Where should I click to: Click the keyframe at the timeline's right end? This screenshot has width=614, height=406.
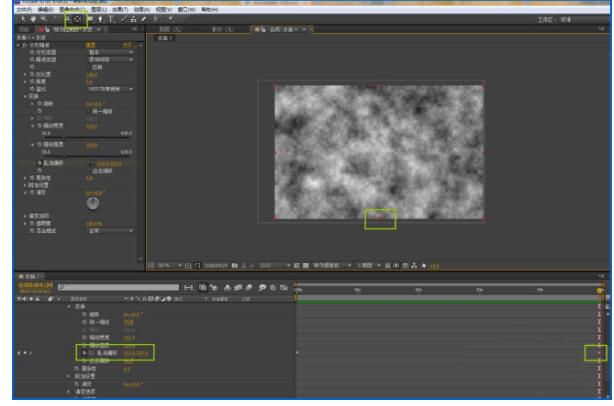pos(599,353)
